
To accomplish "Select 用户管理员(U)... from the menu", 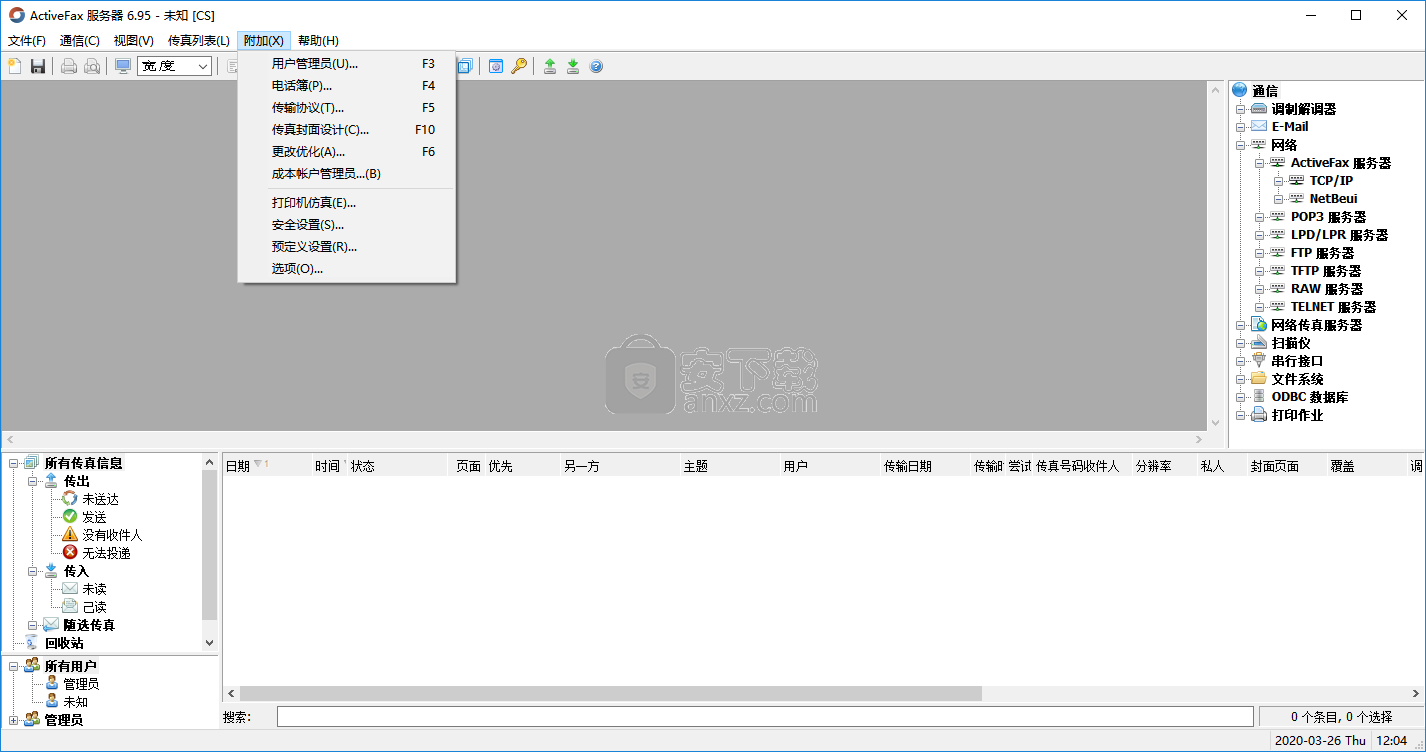I will 347,64.
